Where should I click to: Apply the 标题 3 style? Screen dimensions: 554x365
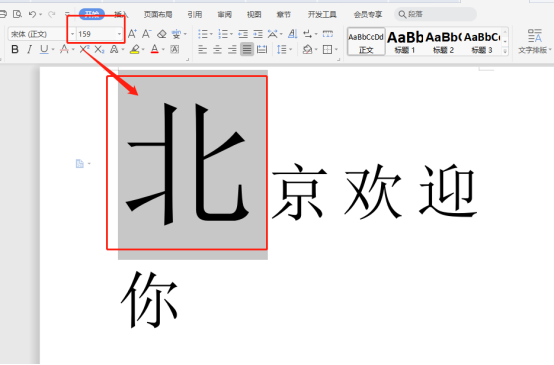tap(482, 42)
